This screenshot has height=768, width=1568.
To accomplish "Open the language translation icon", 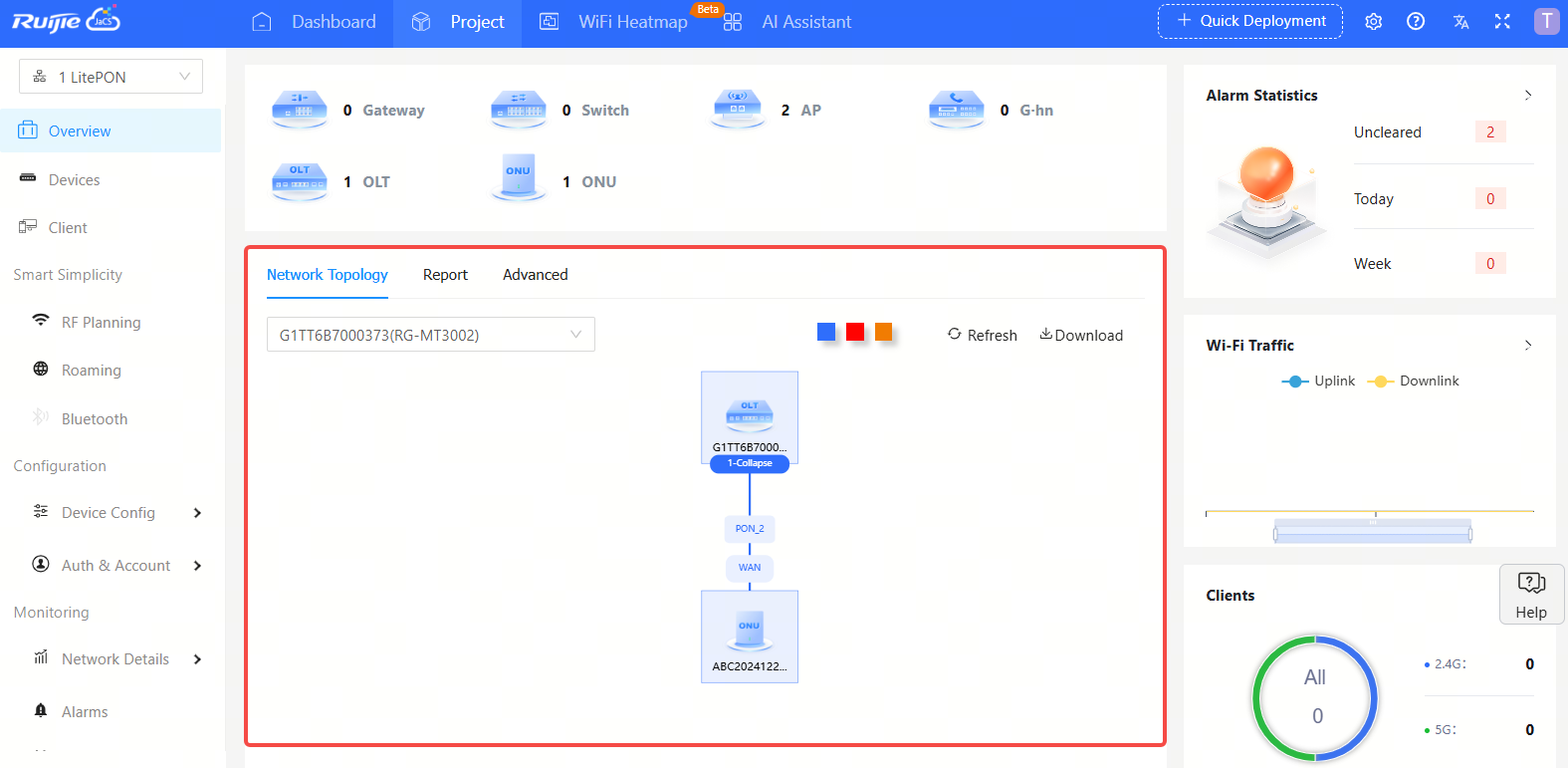I will 1460,22.
